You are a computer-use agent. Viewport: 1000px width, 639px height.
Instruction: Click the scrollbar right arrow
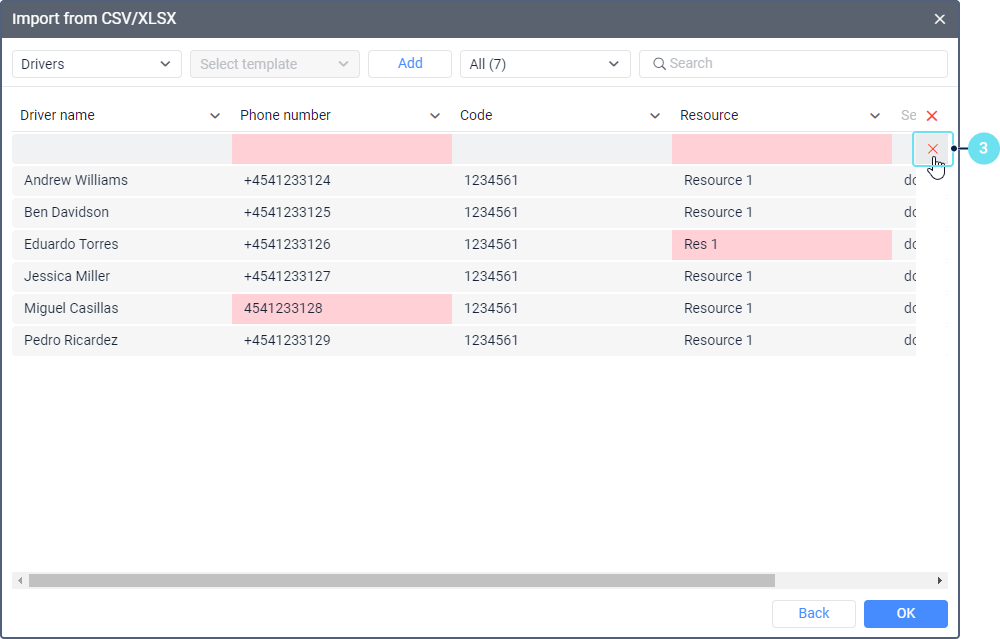pos(939,580)
